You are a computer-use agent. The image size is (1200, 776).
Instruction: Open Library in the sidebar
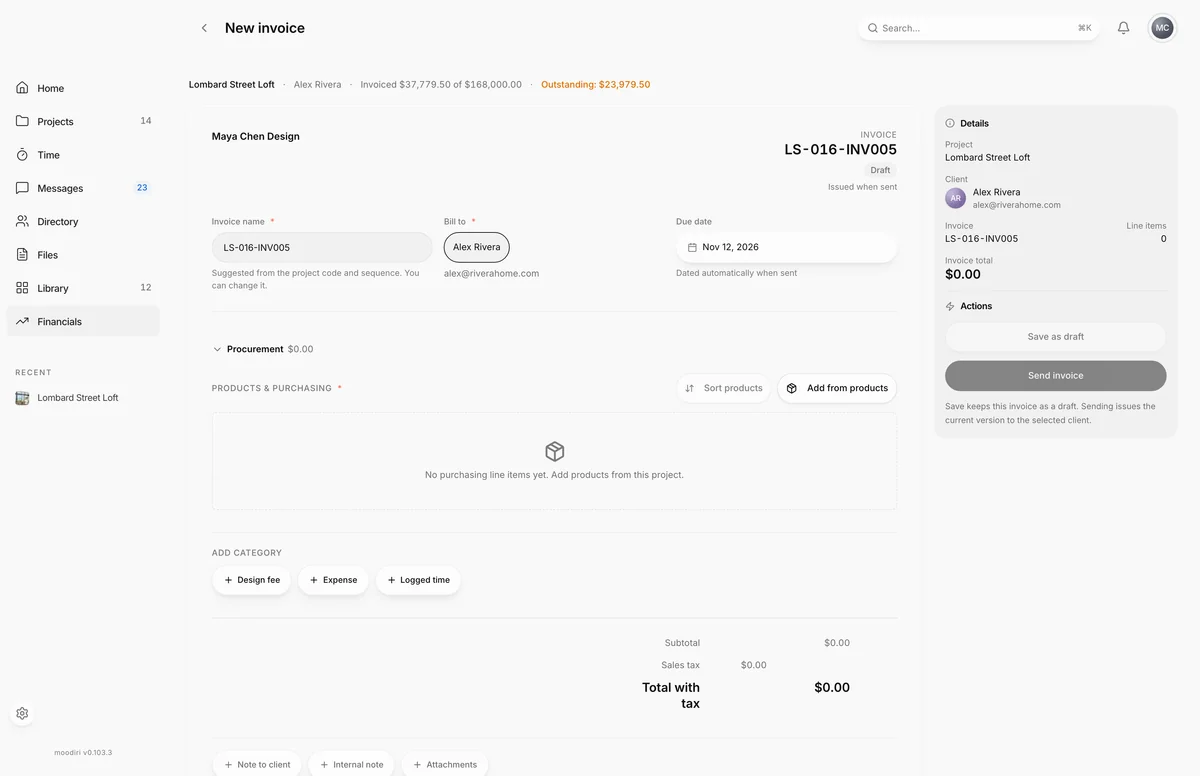pyautogui.click(x=83, y=288)
